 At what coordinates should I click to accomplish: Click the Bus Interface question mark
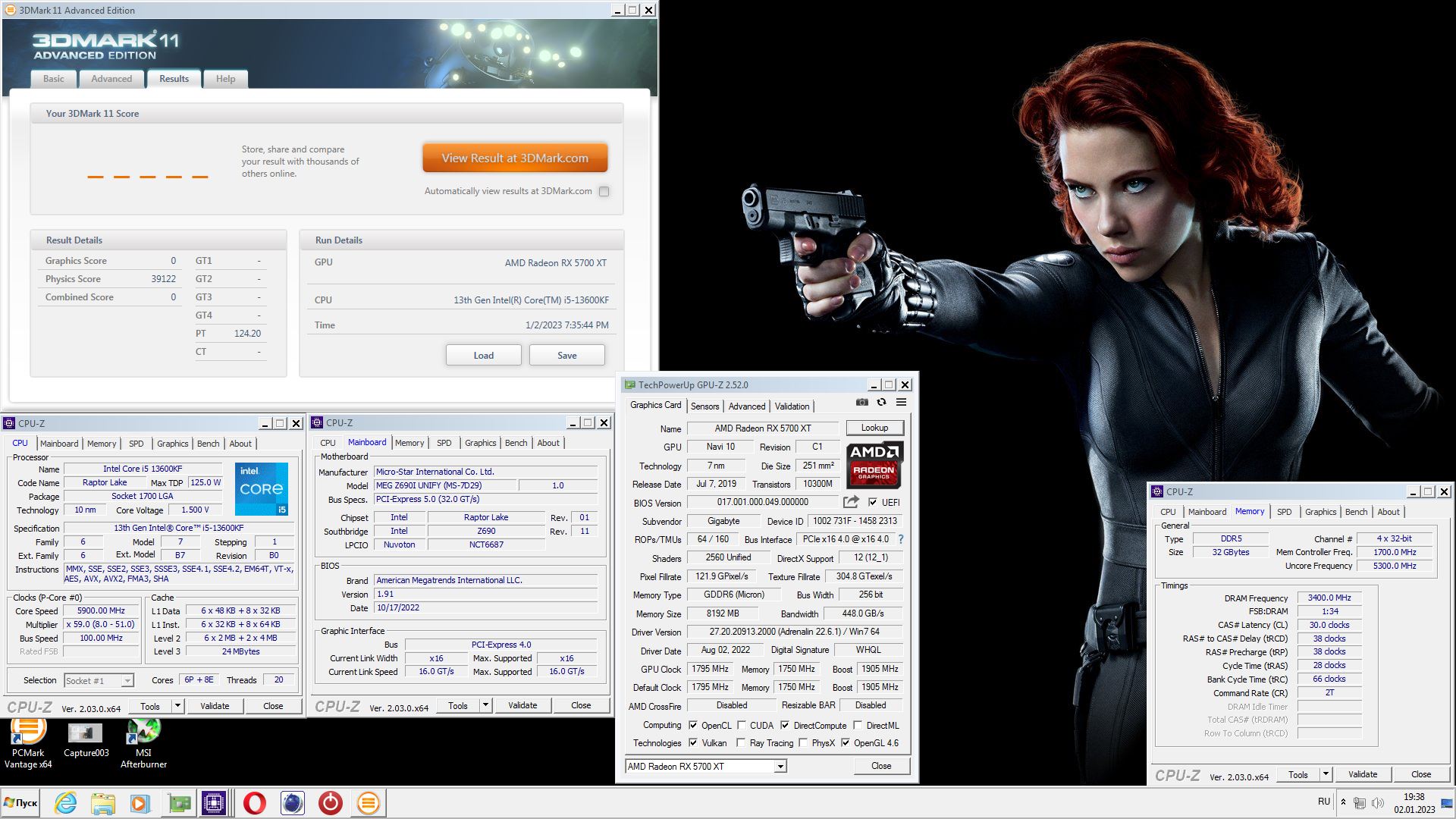click(x=901, y=539)
